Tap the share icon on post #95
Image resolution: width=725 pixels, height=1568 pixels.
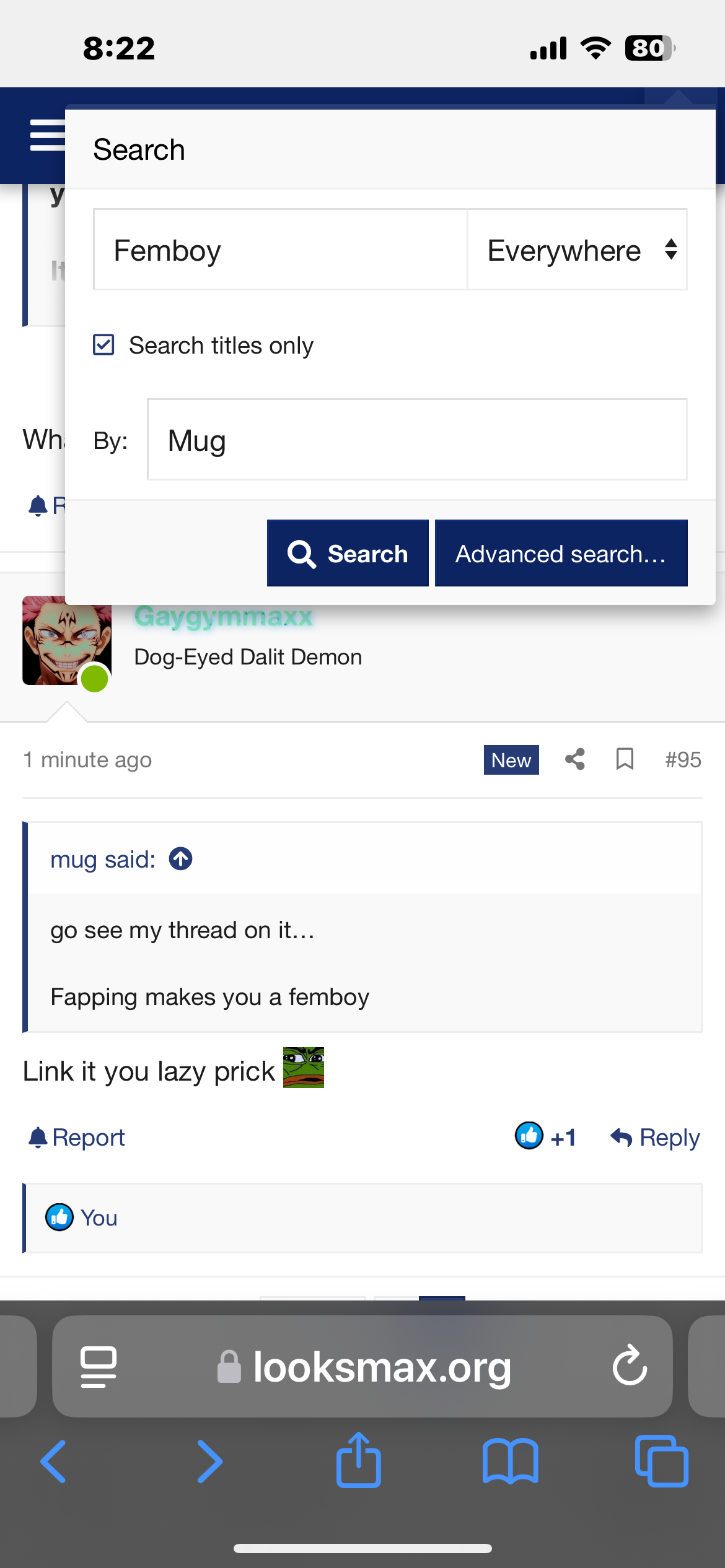coord(575,759)
